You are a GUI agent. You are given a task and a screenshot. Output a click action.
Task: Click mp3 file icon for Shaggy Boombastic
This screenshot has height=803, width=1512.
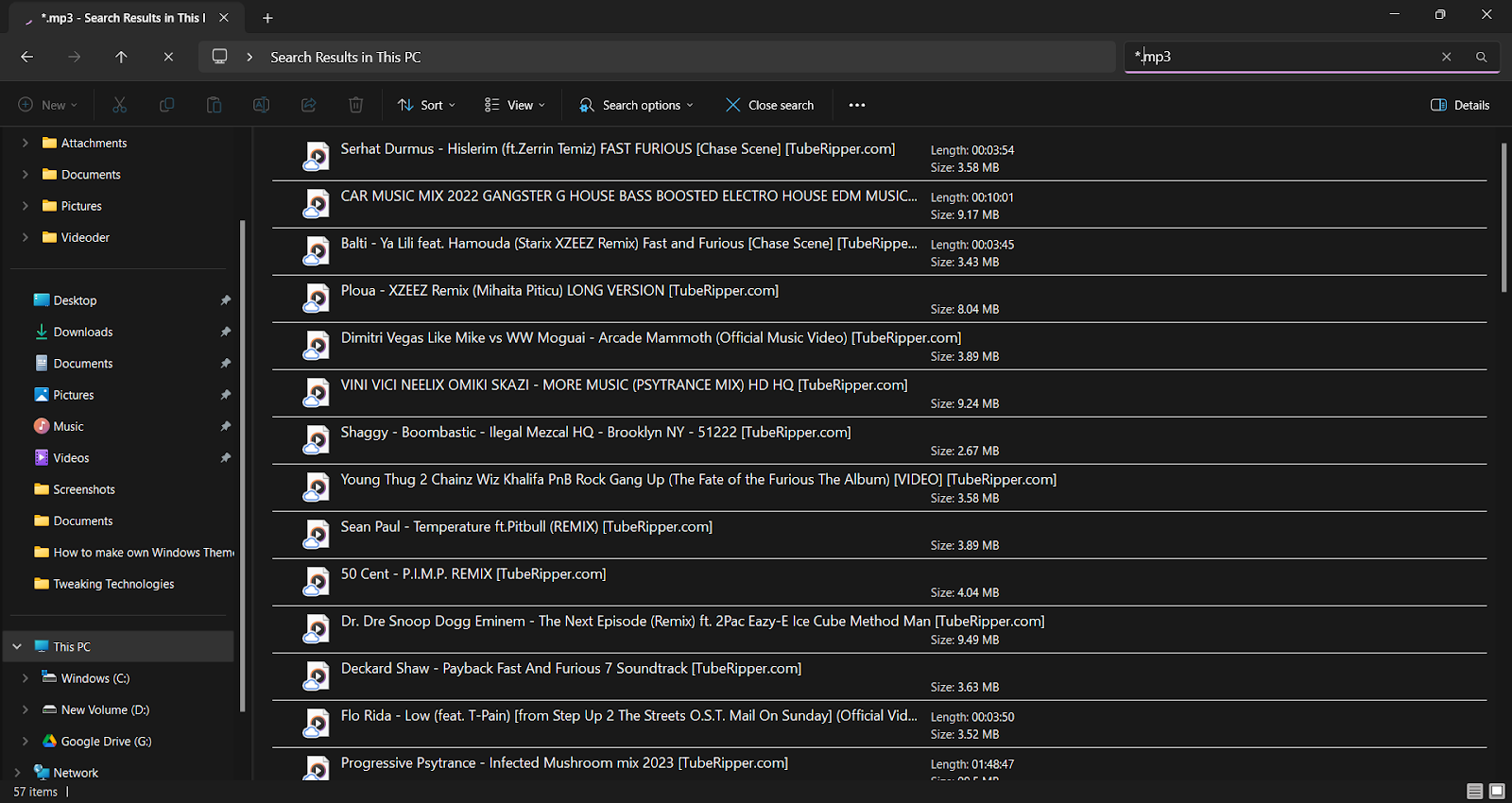click(316, 439)
